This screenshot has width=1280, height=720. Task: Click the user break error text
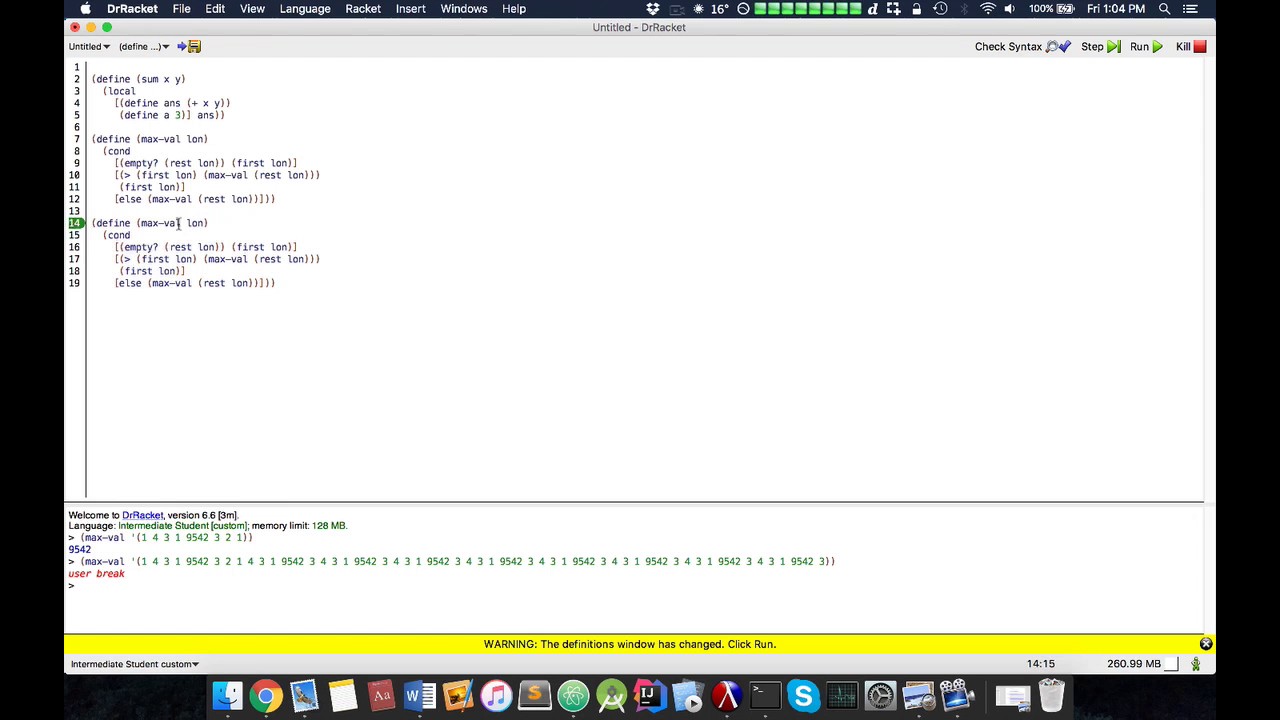point(96,574)
